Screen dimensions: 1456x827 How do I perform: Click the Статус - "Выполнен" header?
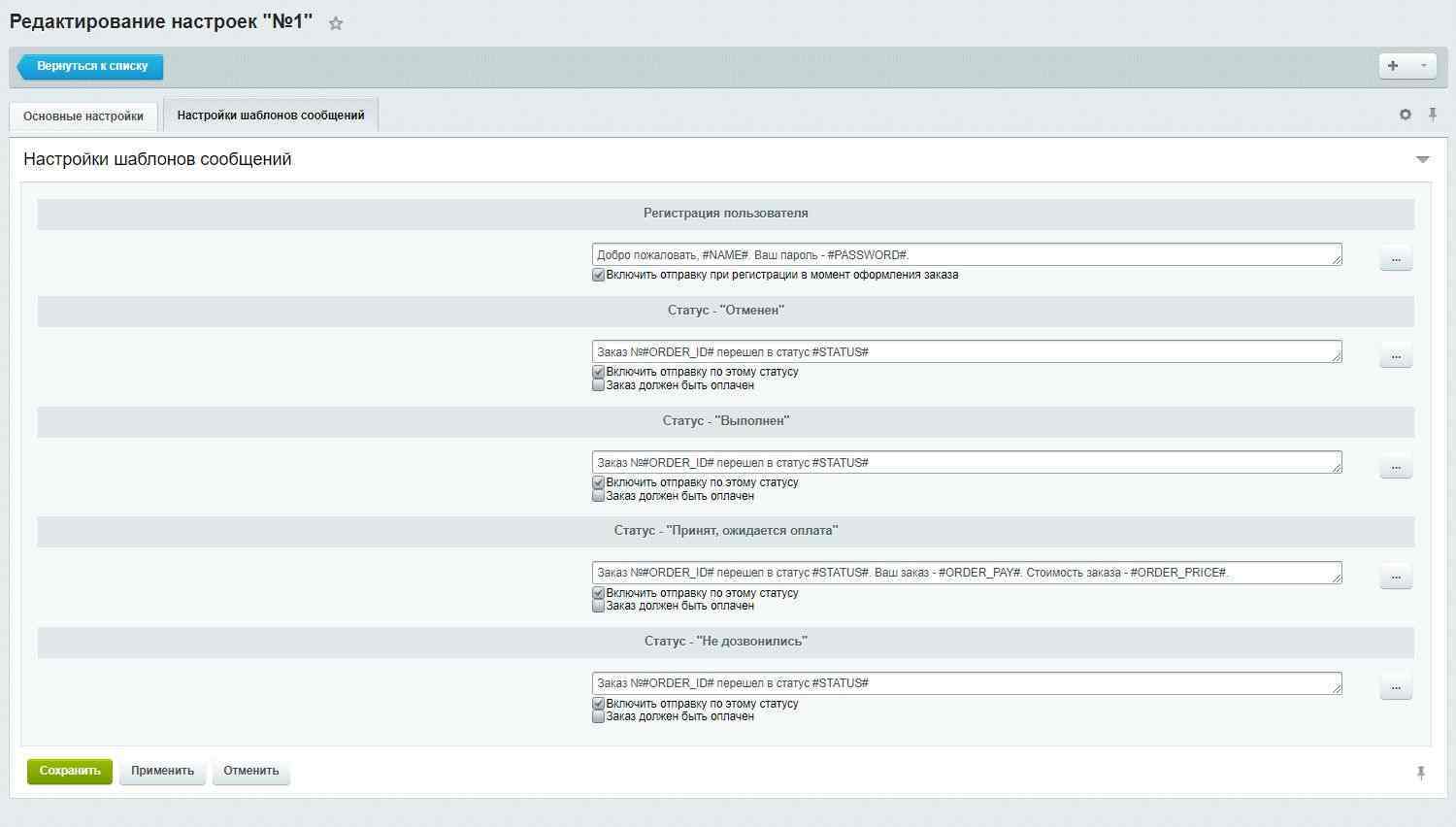coord(726,421)
